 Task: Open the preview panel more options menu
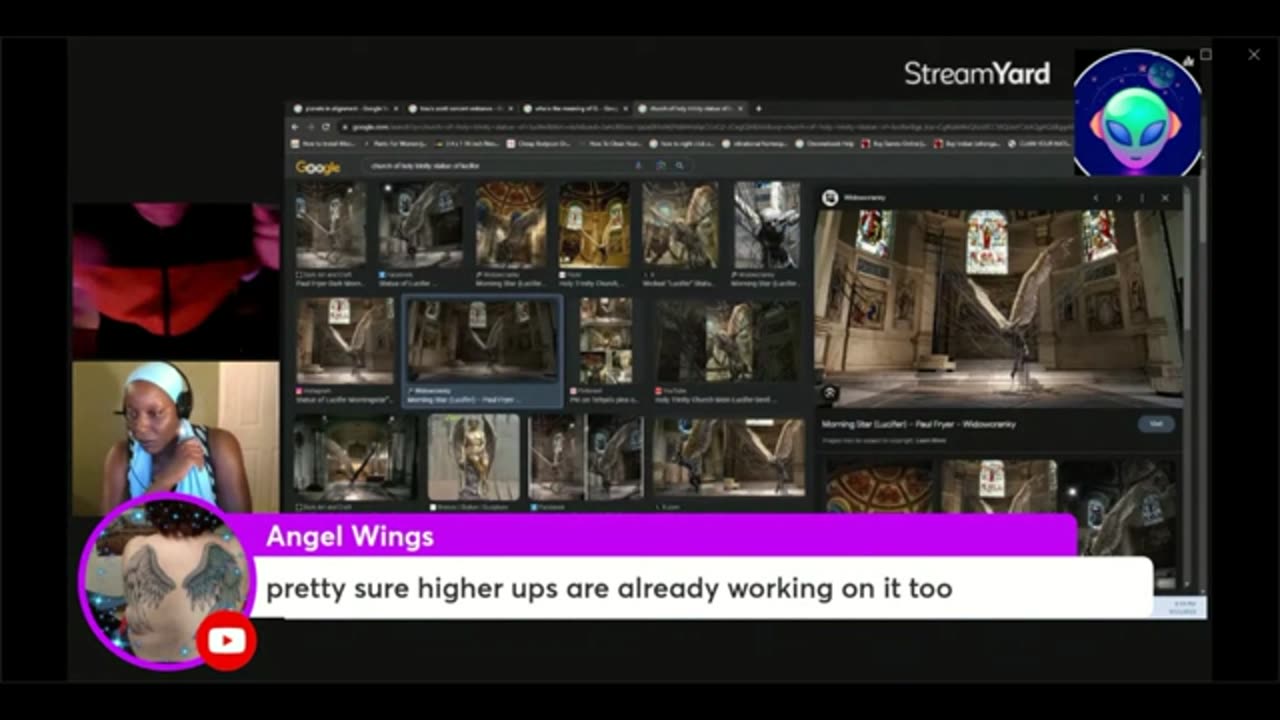[x=1142, y=198]
